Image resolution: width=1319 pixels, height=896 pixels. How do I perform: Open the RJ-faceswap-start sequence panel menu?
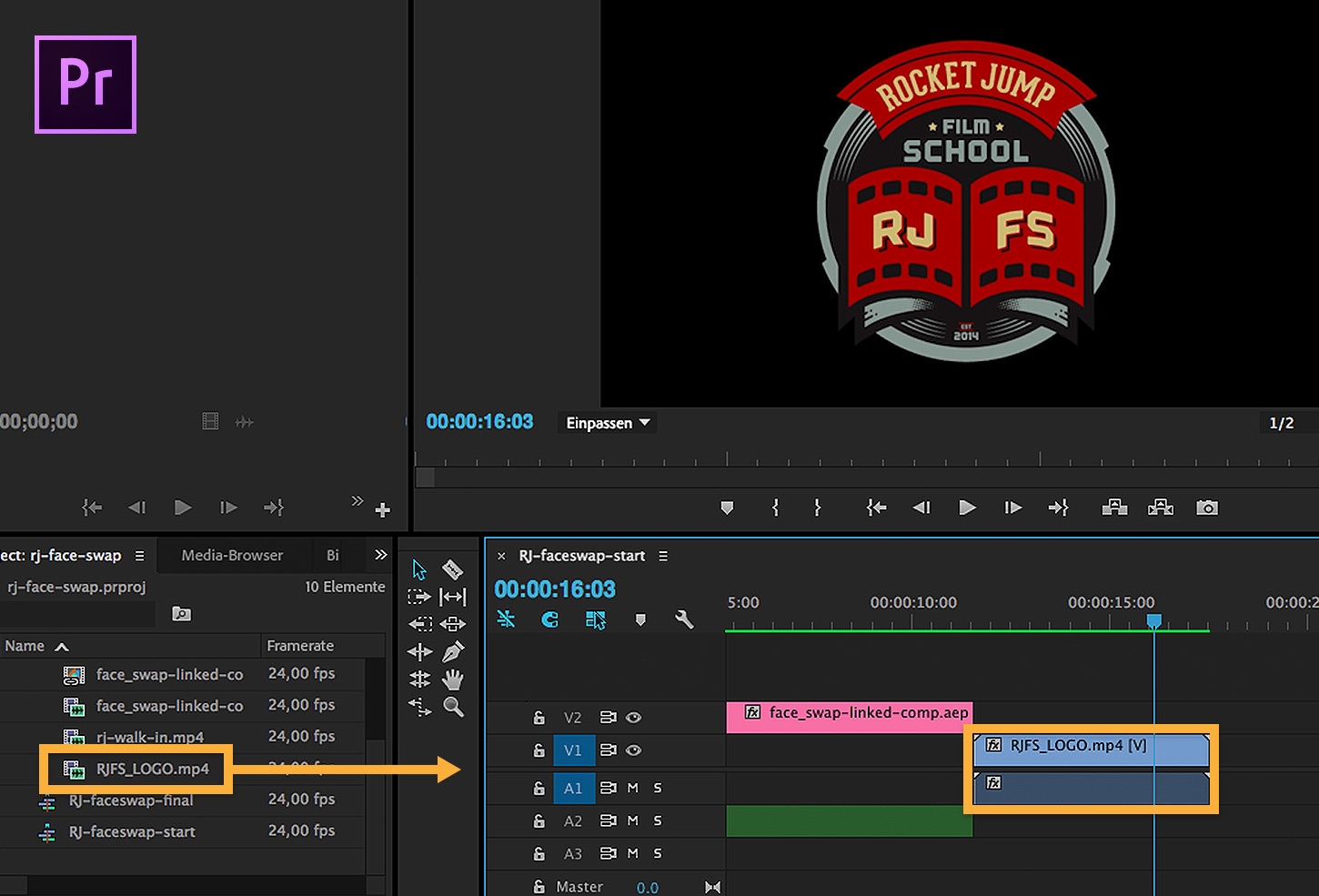coord(663,556)
